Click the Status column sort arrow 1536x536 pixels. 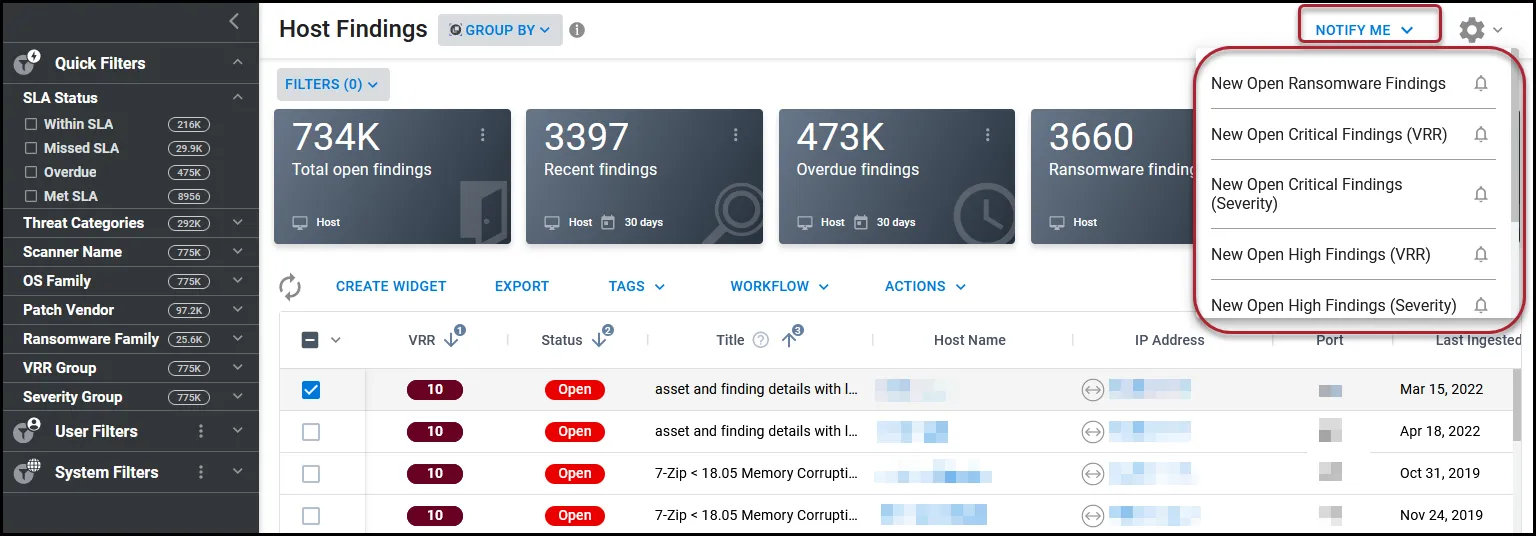point(598,340)
